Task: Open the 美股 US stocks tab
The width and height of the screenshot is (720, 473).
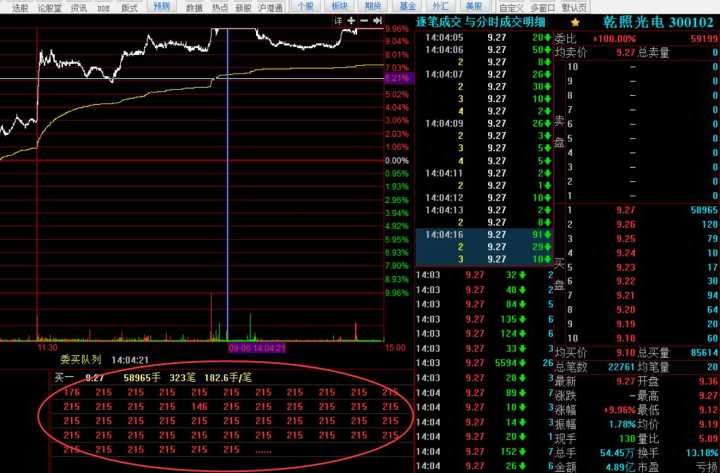Action: click(474, 6)
